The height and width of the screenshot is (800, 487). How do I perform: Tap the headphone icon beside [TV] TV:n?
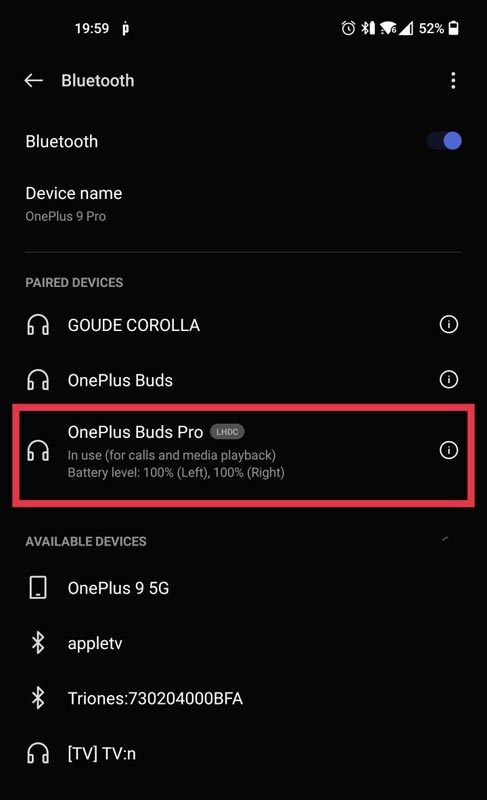(38, 753)
